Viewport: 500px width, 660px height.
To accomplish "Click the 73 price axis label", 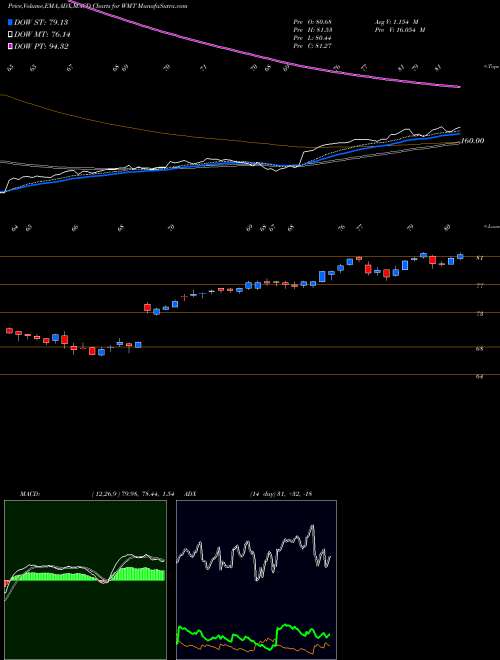I will [479, 314].
